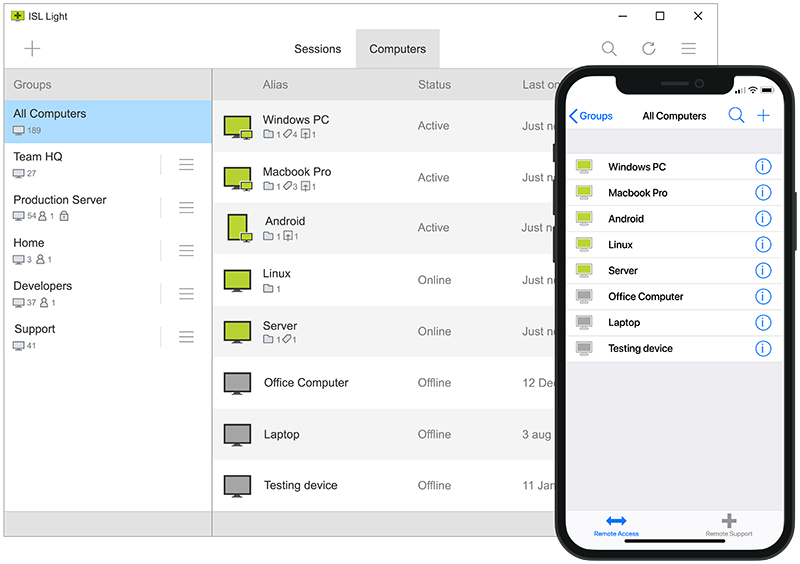Click the Status column header
The width and height of the screenshot is (800, 564).
[434, 85]
